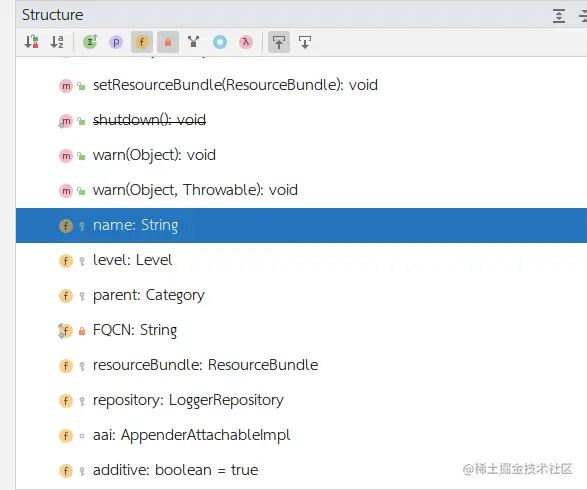Toggle show fields (f) filter
This screenshot has width=587, height=490.
pos(142,42)
